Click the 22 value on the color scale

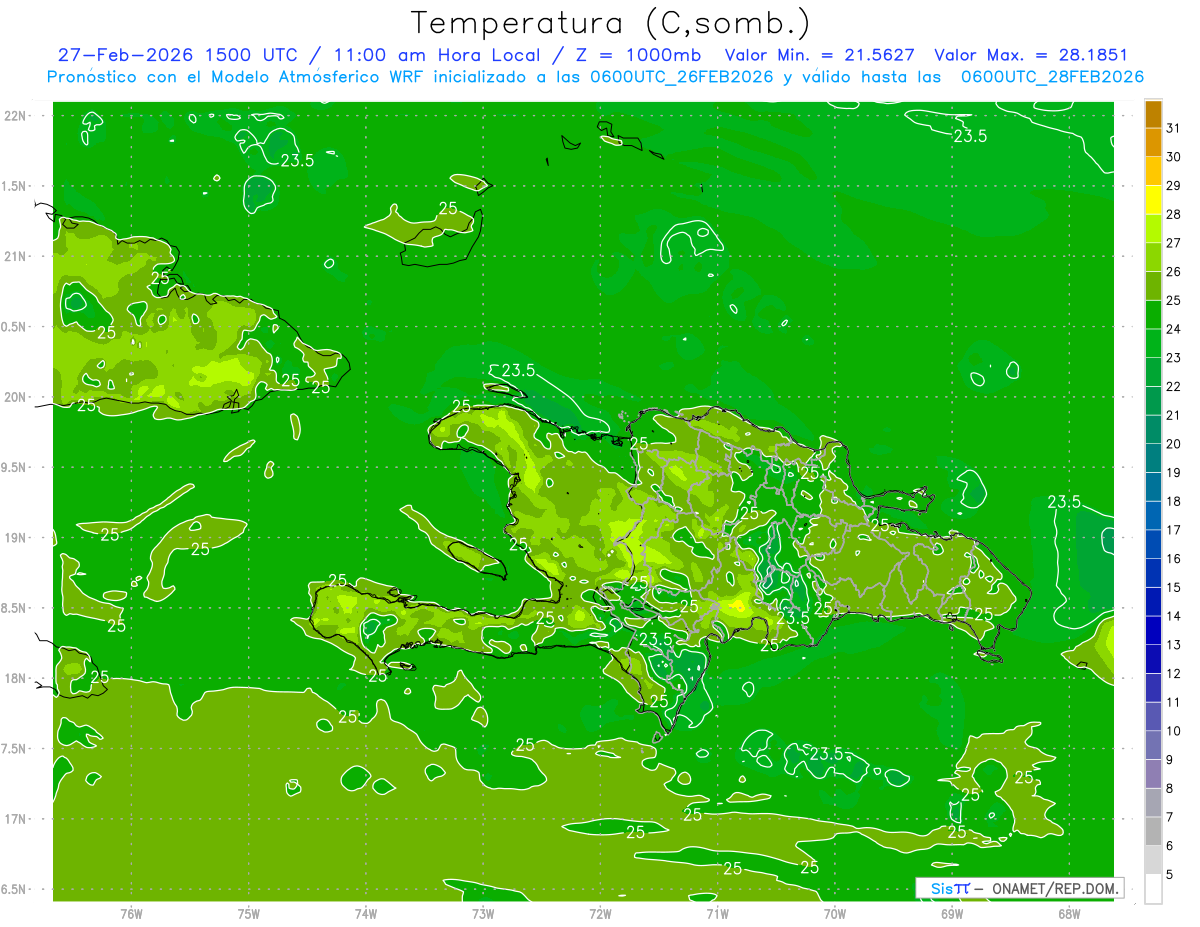pyautogui.click(x=1174, y=387)
